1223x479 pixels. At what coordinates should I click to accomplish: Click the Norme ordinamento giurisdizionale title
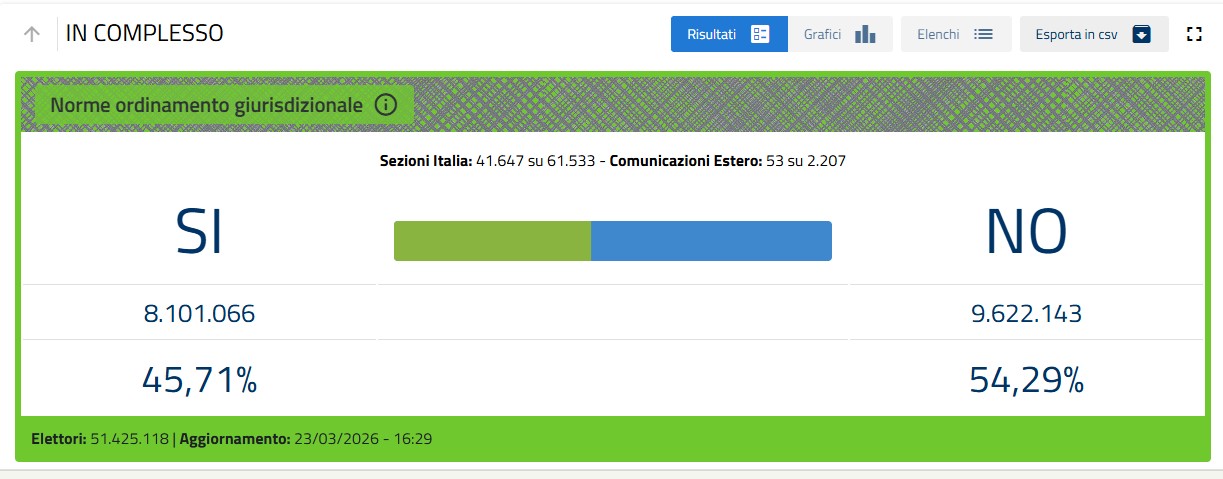206,104
